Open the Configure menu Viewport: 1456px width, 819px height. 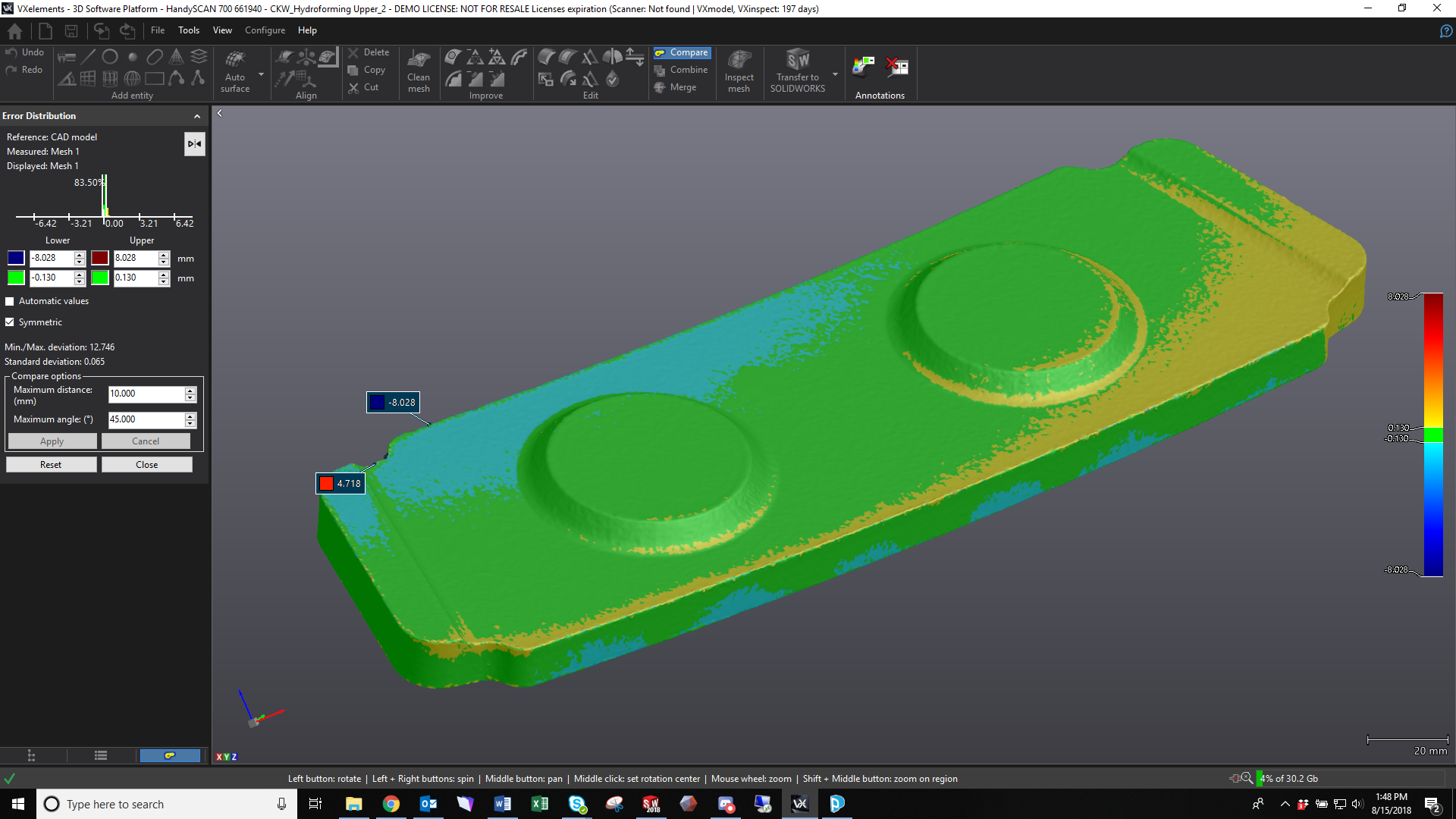pyautogui.click(x=265, y=30)
